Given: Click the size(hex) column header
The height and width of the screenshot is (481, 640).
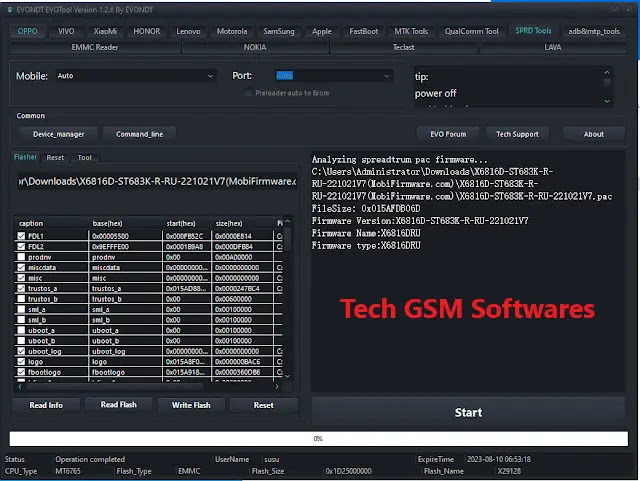Looking at the screenshot, I should 242,223.
